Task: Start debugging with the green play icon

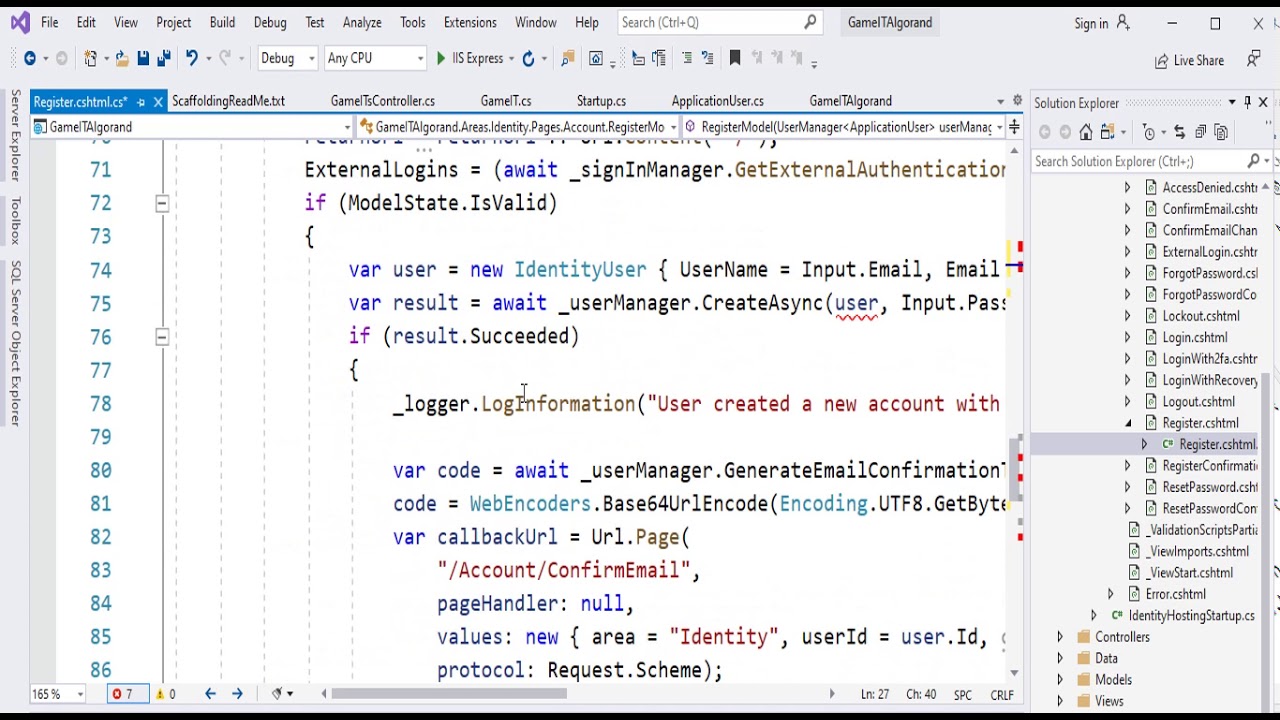Action: (440, 59)
